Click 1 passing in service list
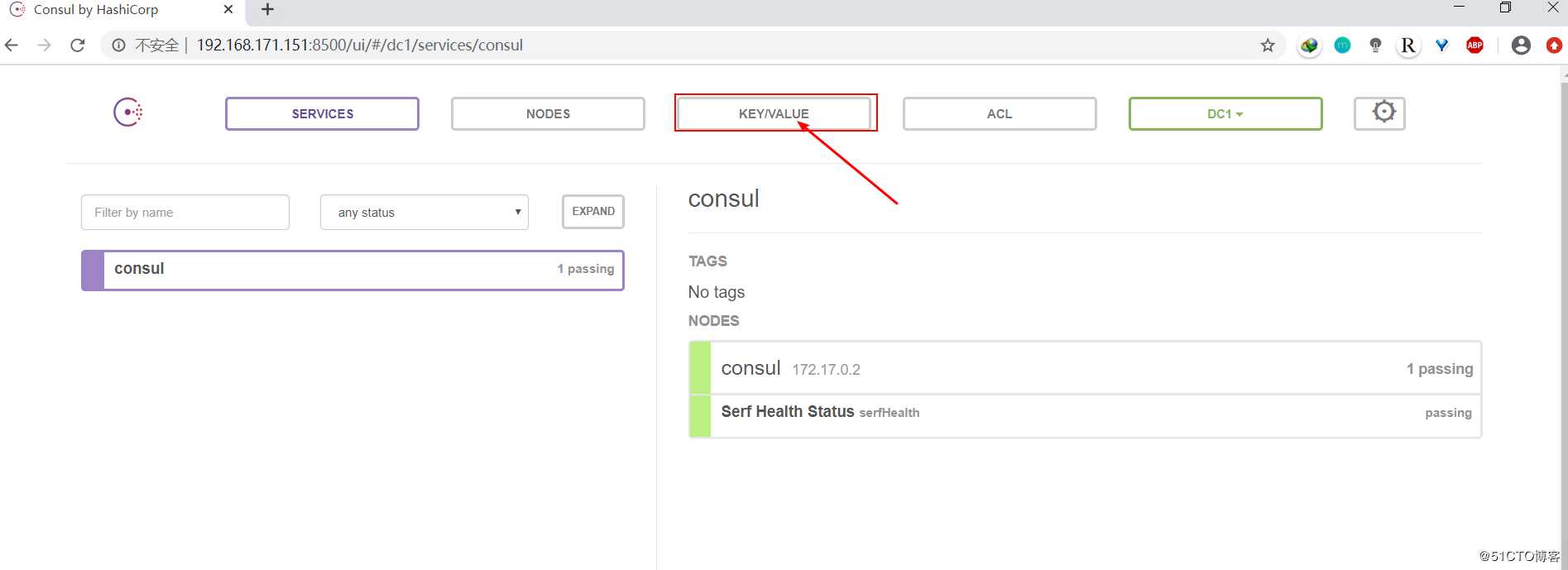The image size is (1568, 570). pos(586,269)
